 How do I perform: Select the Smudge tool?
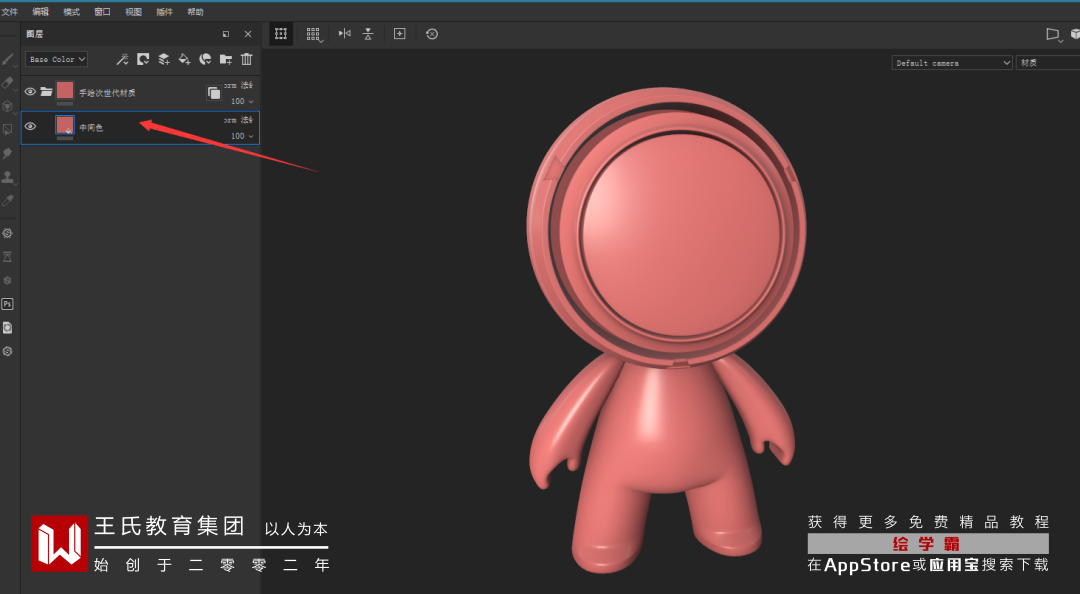8,153
